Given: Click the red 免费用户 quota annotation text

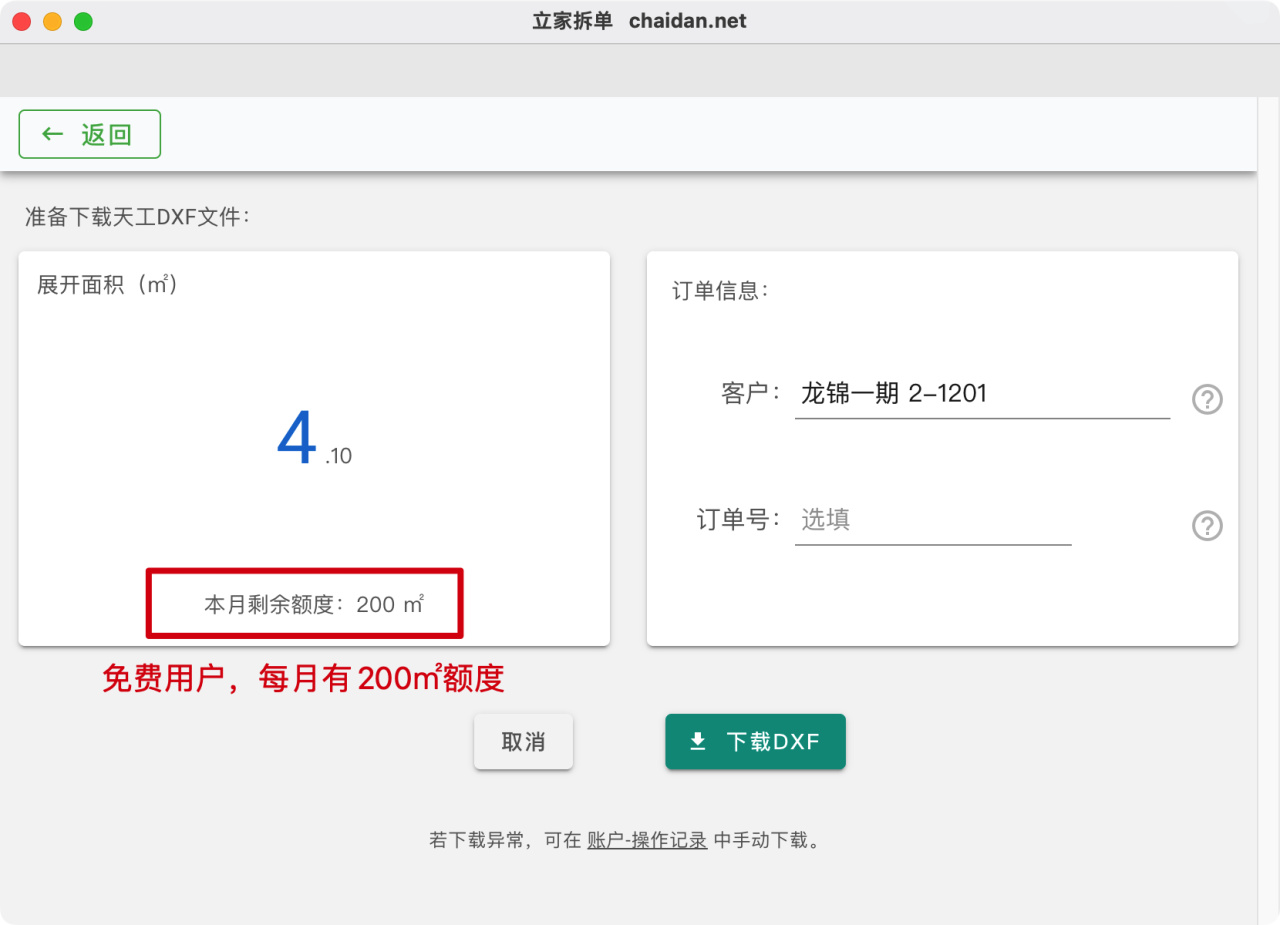Looking at the screenshot, I should 303,679.
